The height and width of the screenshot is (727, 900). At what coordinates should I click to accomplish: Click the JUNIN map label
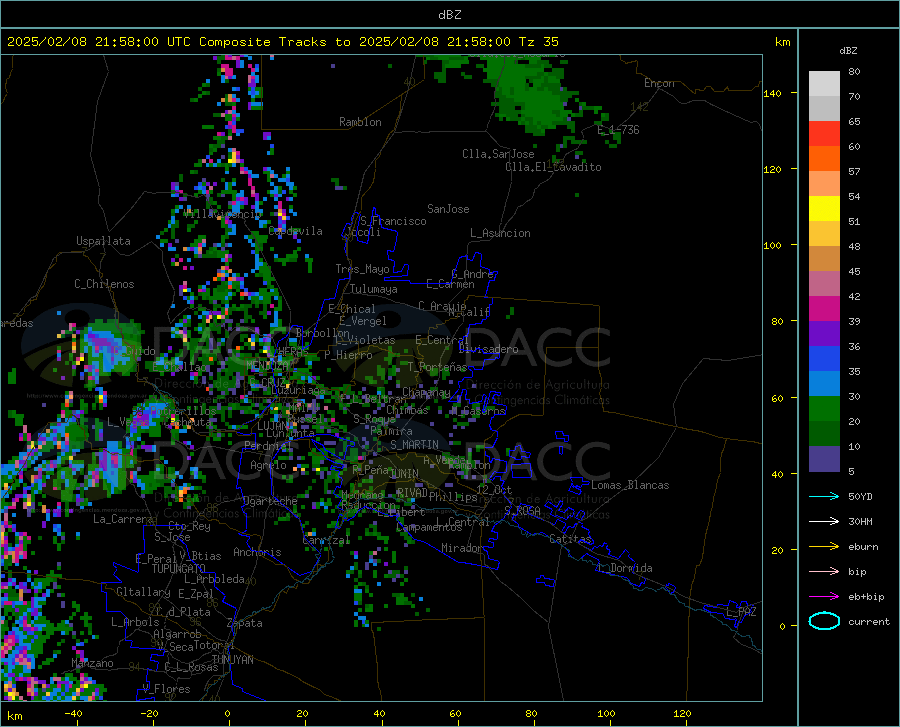(x=404, y=474)
